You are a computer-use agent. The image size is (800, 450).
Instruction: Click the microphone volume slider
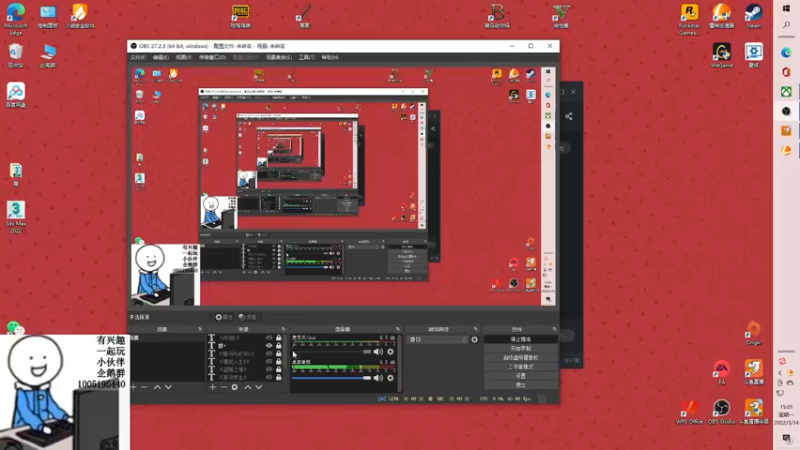pos(332,352)
